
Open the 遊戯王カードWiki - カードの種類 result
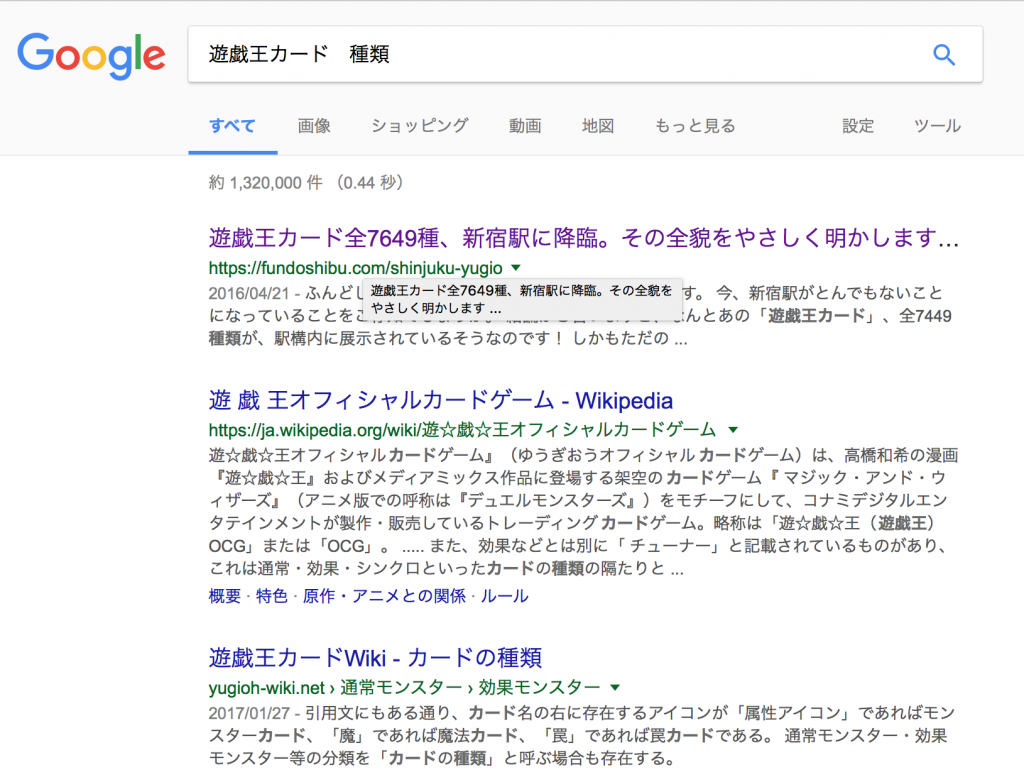tap(376, 657)
